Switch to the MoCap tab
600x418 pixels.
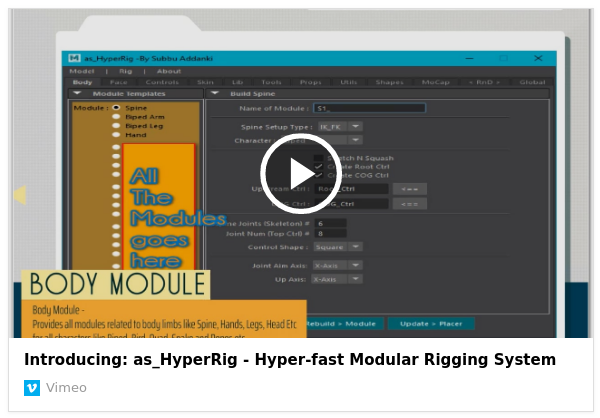point(435,82)
